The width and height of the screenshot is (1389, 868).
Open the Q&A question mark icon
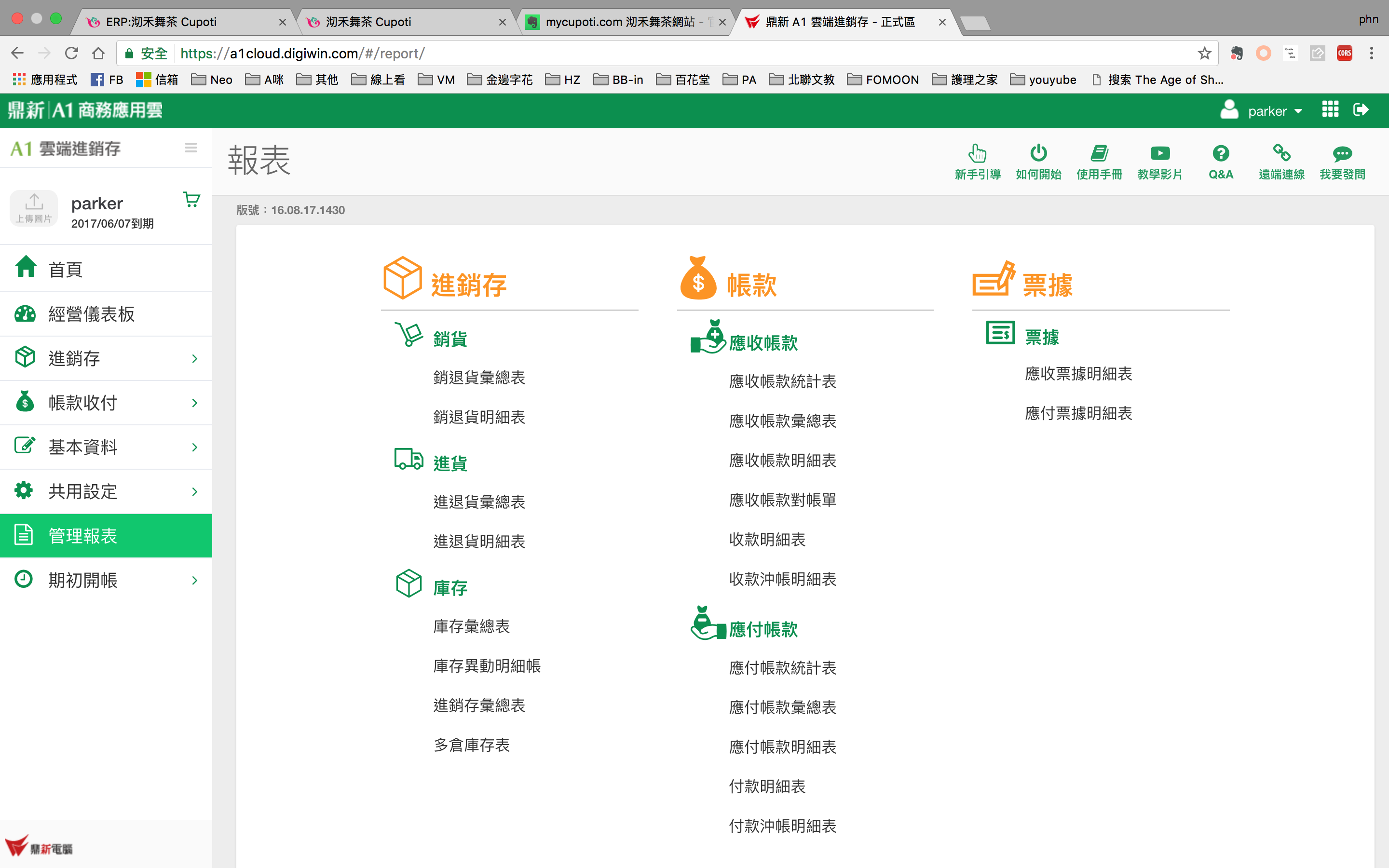click(x=1220, y=154)
